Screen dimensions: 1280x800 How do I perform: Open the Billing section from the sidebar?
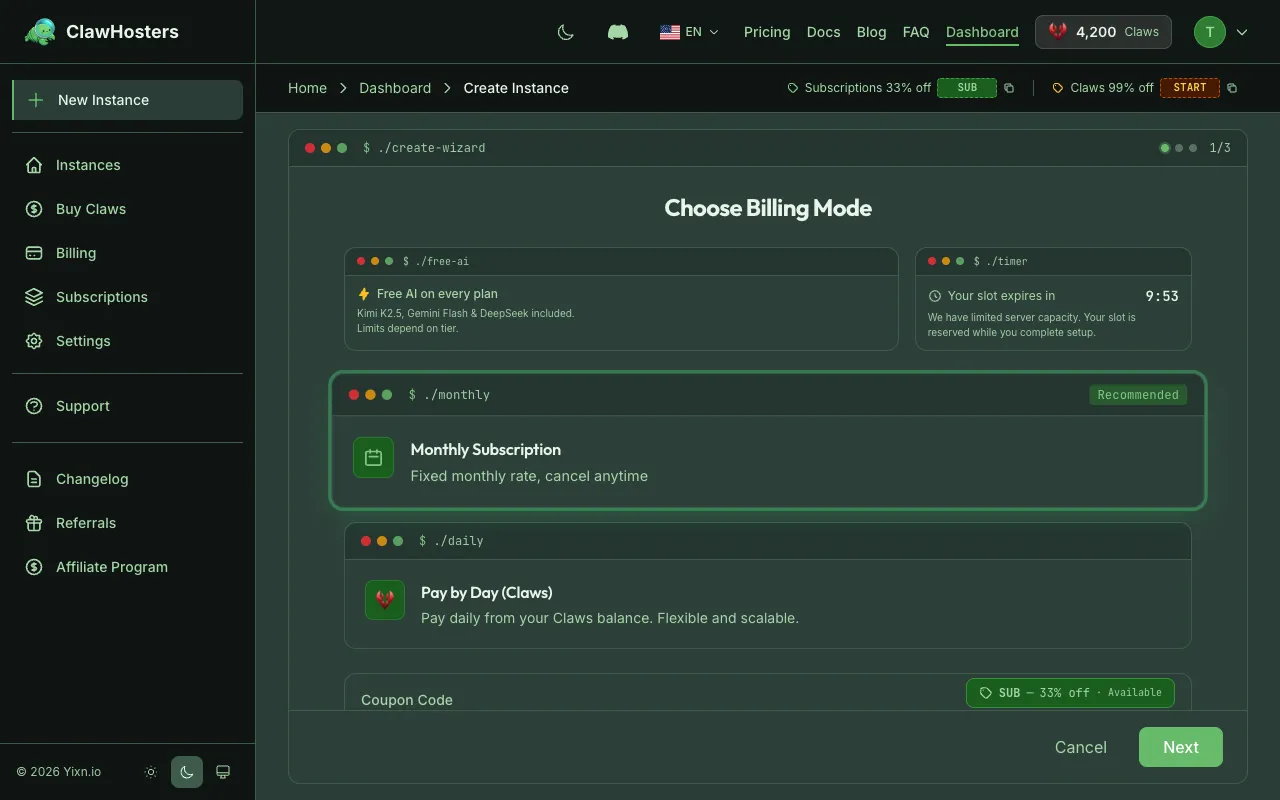(33, 253)
